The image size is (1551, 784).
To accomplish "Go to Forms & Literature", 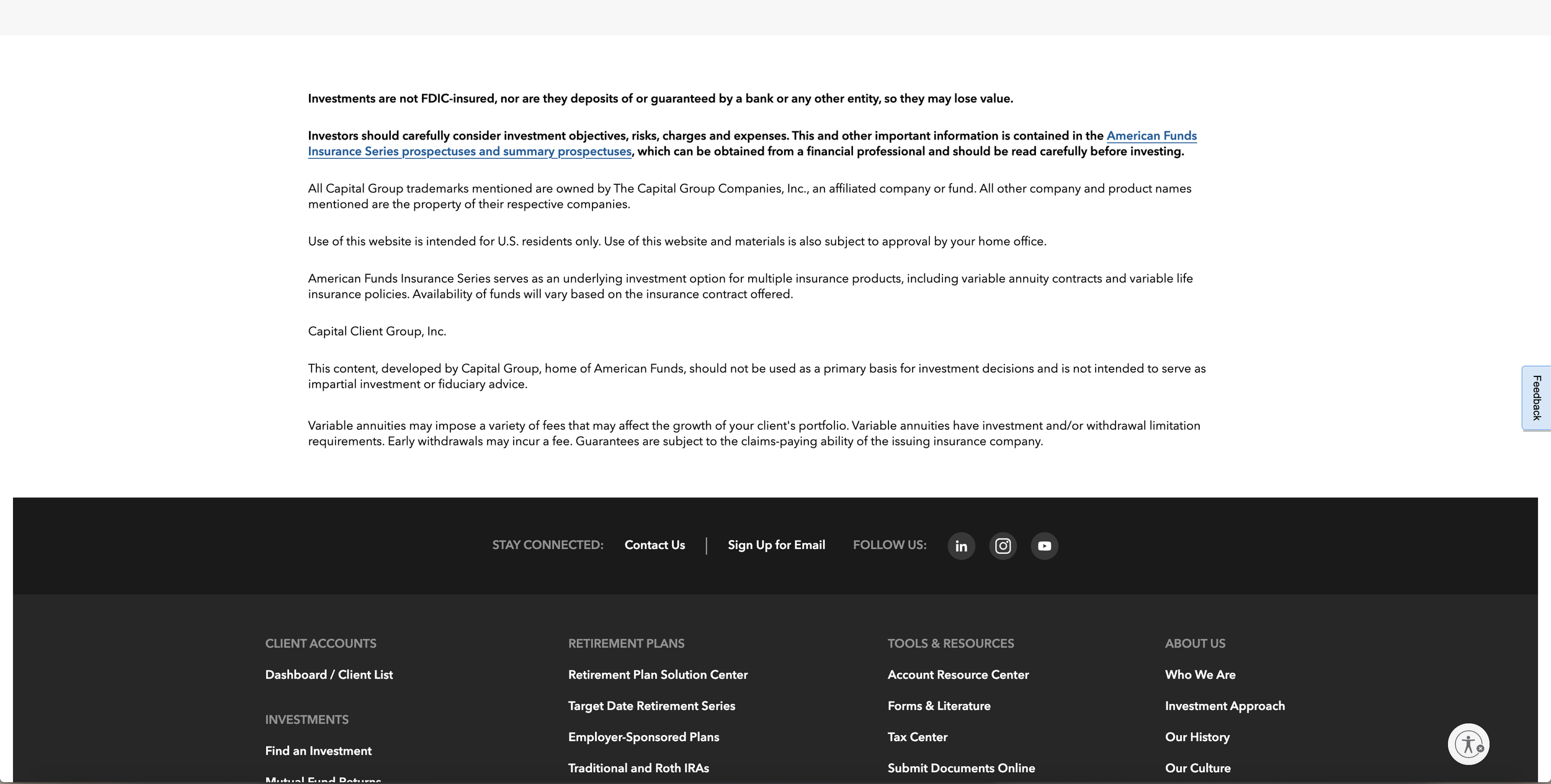I will pos(939,706).
